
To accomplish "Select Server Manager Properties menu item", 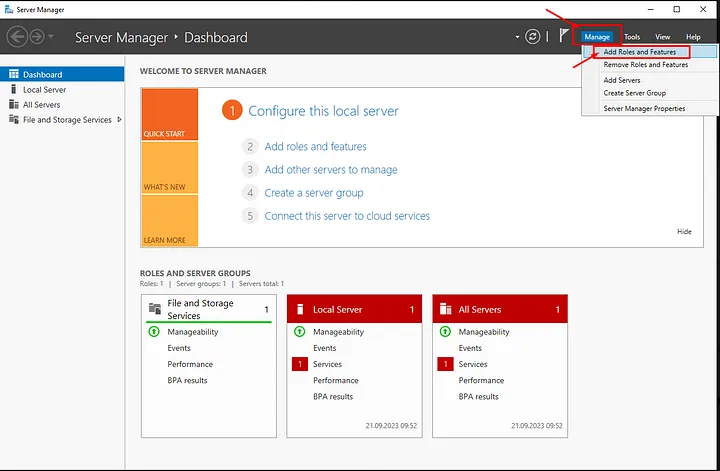I will click(644, 108).
